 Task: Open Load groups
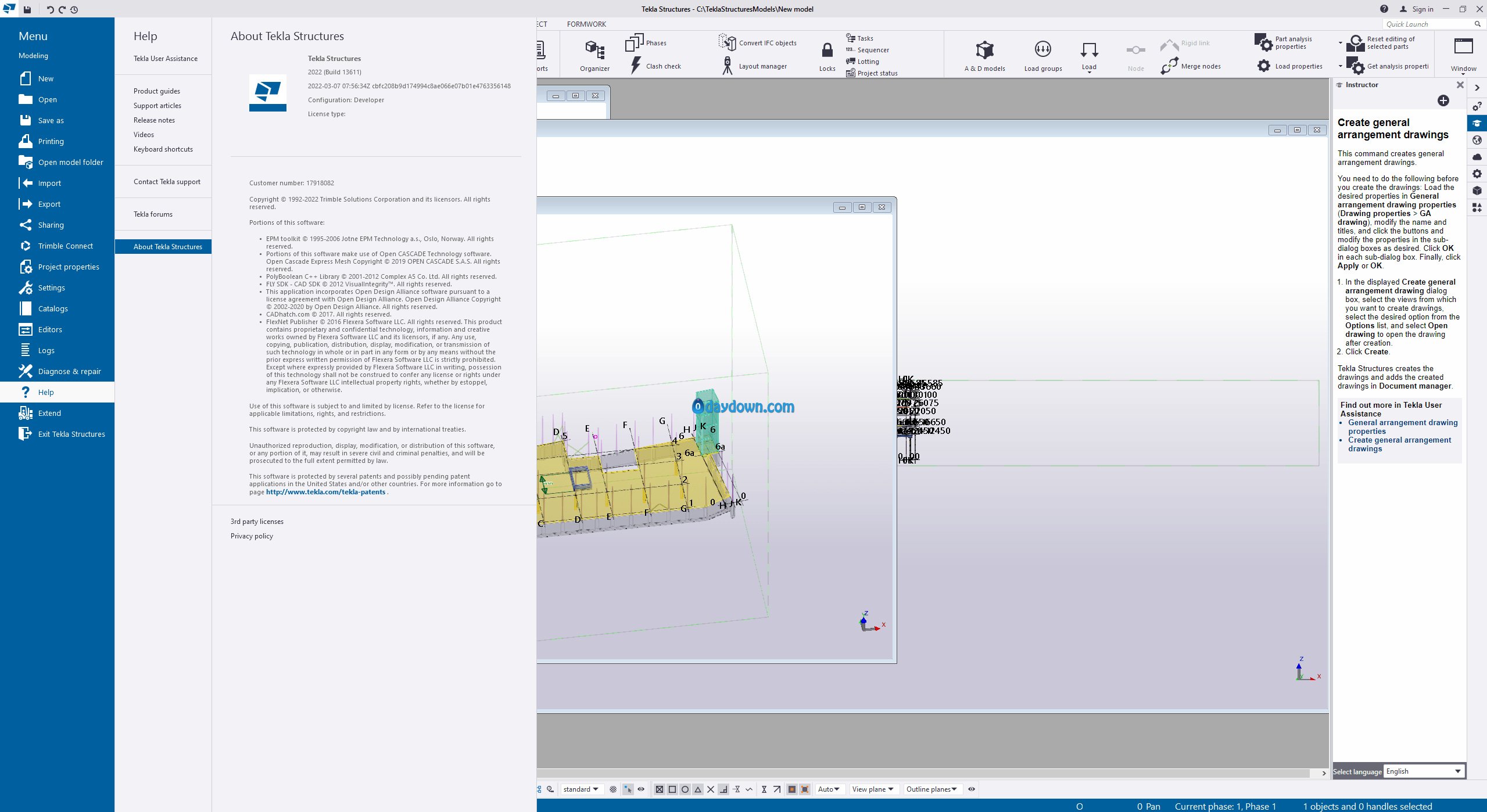point(1042,51)
